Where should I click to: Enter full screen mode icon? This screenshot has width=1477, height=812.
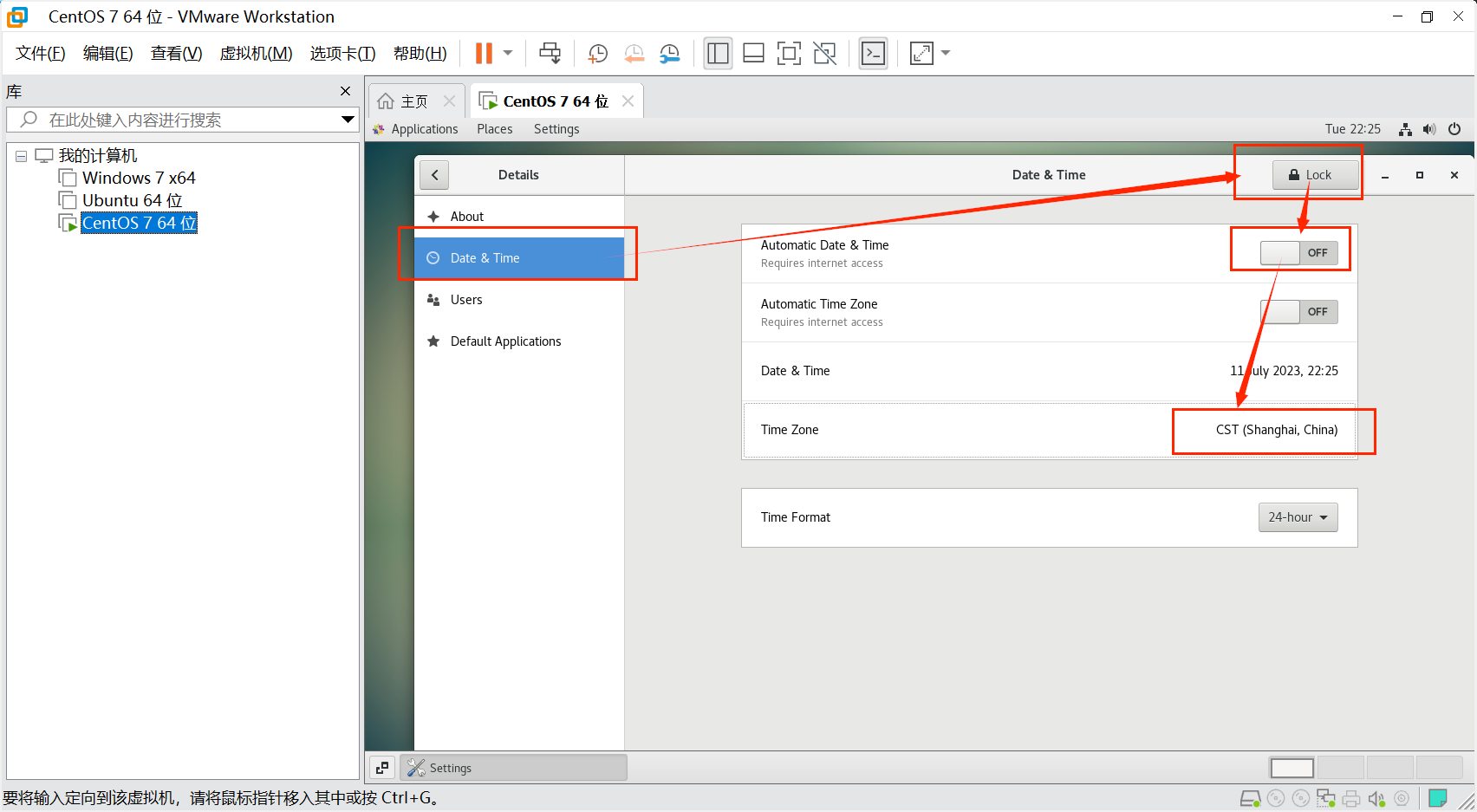click(x=789, y=53)
